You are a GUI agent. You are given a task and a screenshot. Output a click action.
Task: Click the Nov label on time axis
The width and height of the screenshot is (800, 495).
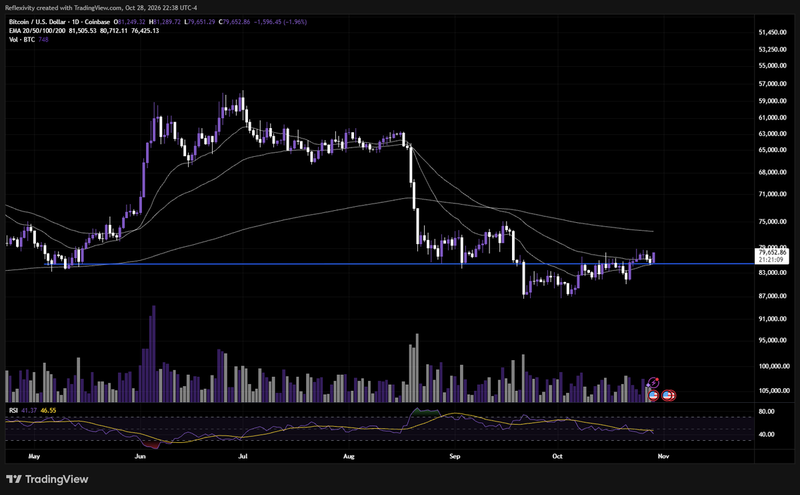coord(663,456)
